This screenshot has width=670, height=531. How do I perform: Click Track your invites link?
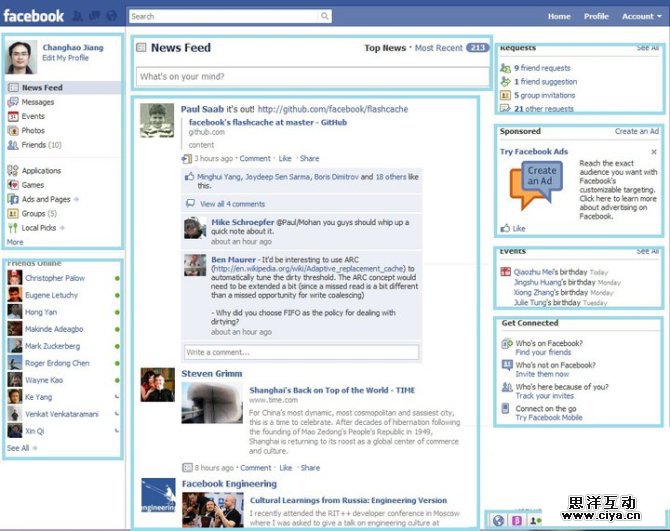point(544,396)
